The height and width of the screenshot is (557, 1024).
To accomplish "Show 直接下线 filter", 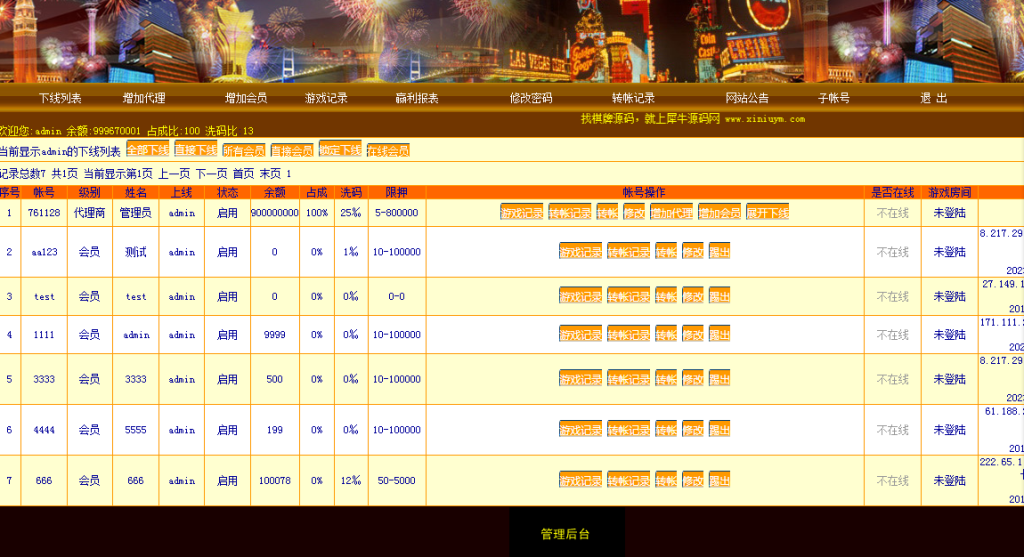I will (x=195, y=150).
